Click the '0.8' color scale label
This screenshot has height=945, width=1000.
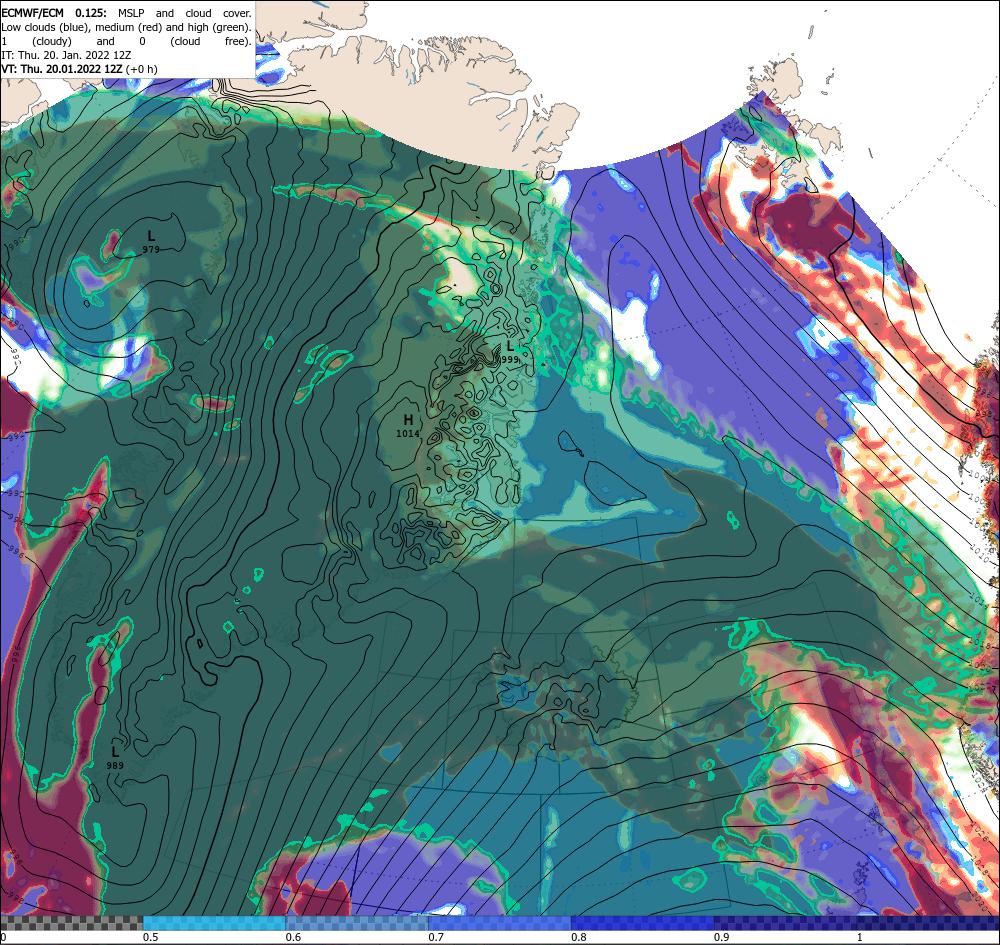coord(579,937)
